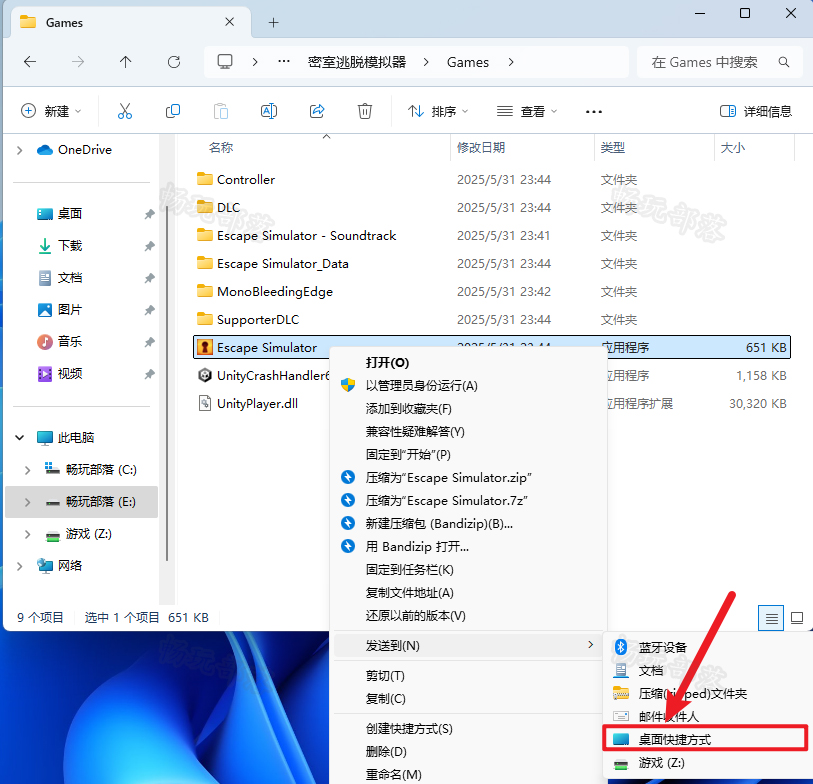Click the search magnifier icon
The image size is (813, 784).
coord(784,62)
